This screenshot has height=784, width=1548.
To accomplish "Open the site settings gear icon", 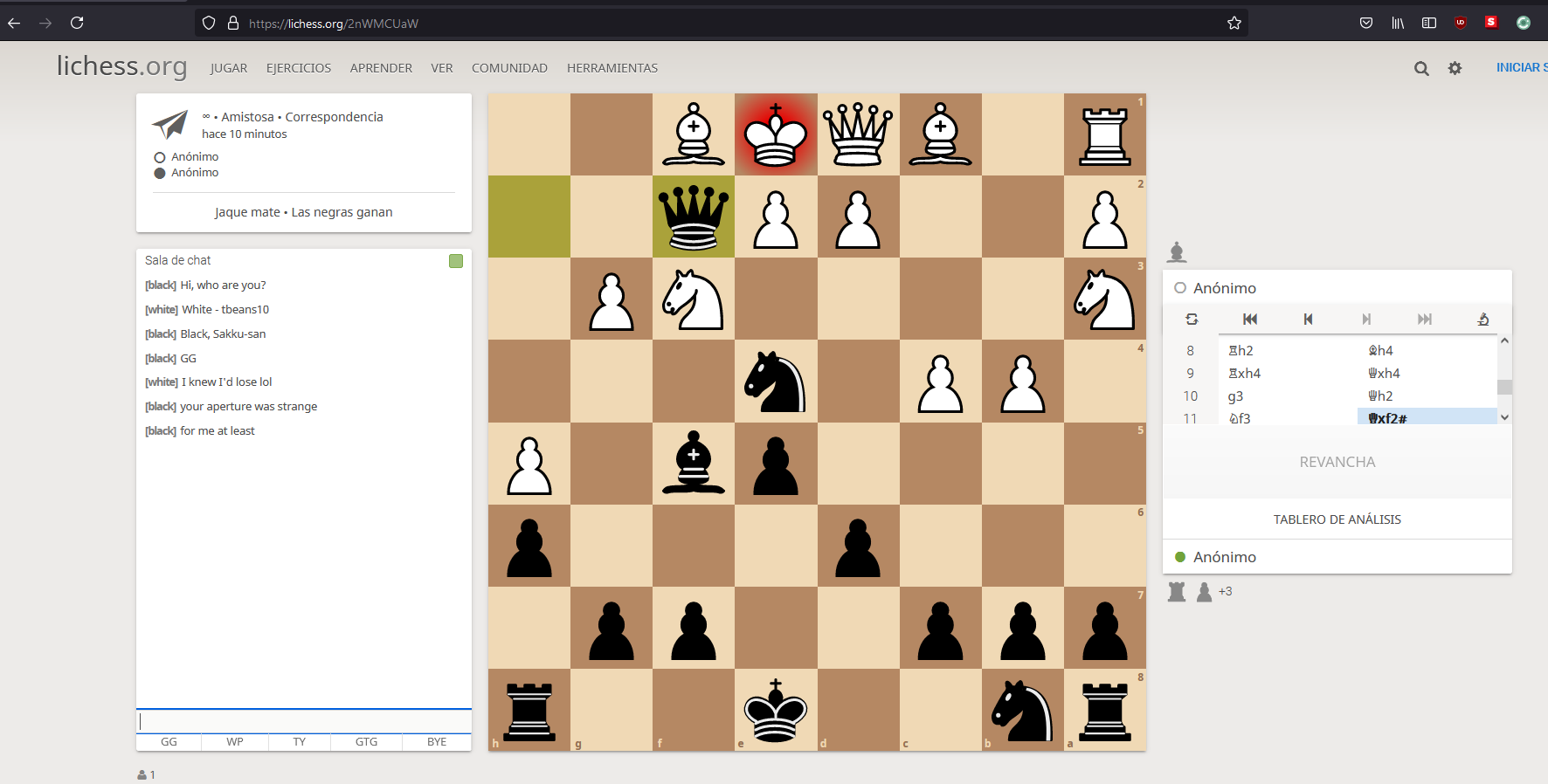I will click(1455, 68).
